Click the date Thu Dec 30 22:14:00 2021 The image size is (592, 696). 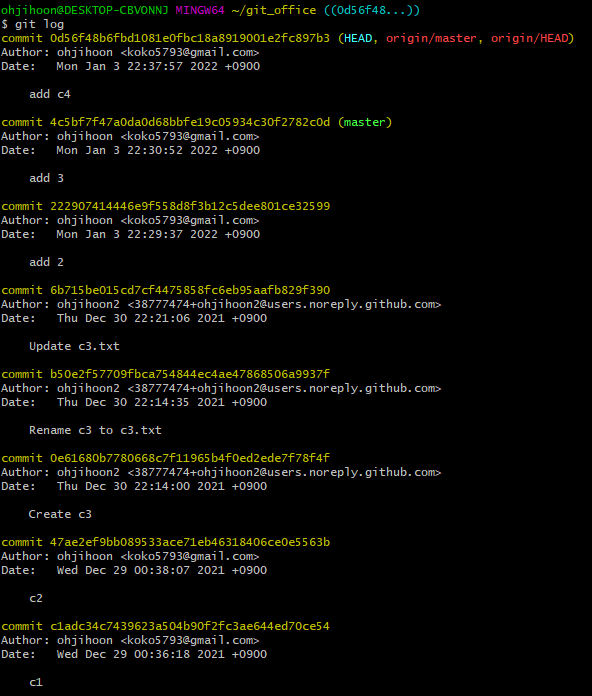click(140, 486)
